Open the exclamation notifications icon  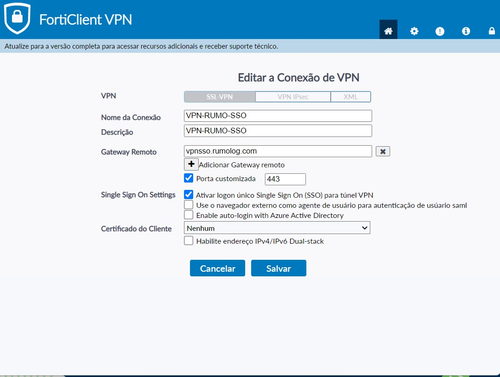pyautogui.click(x=440, y=31)
